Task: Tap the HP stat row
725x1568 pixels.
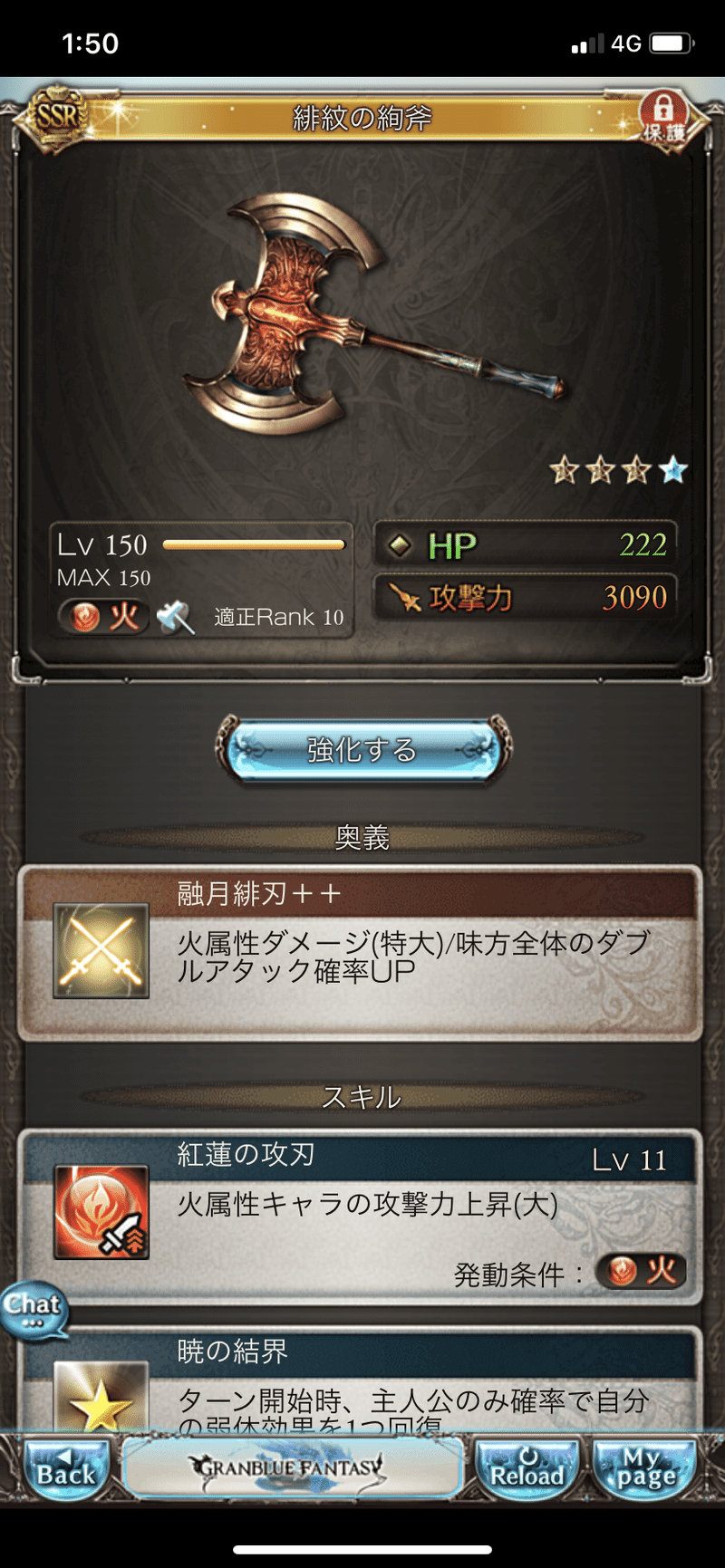Action: (x=526, y=544)
